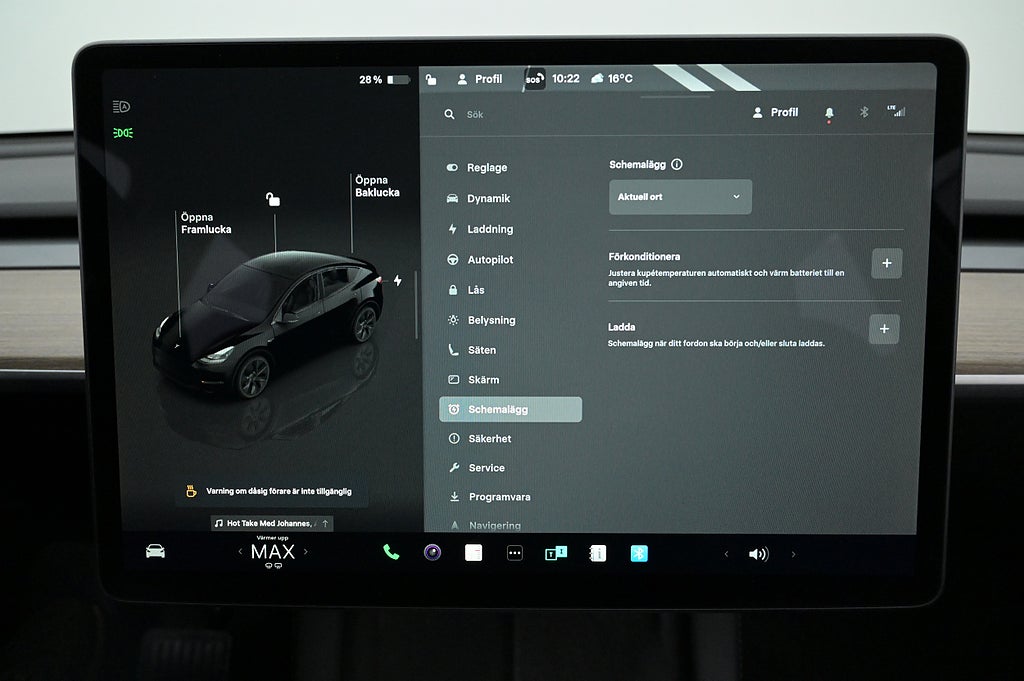Toggle the headlight icon at top left
Screen dimensions: 1024x681
click(x=123, y=107)
